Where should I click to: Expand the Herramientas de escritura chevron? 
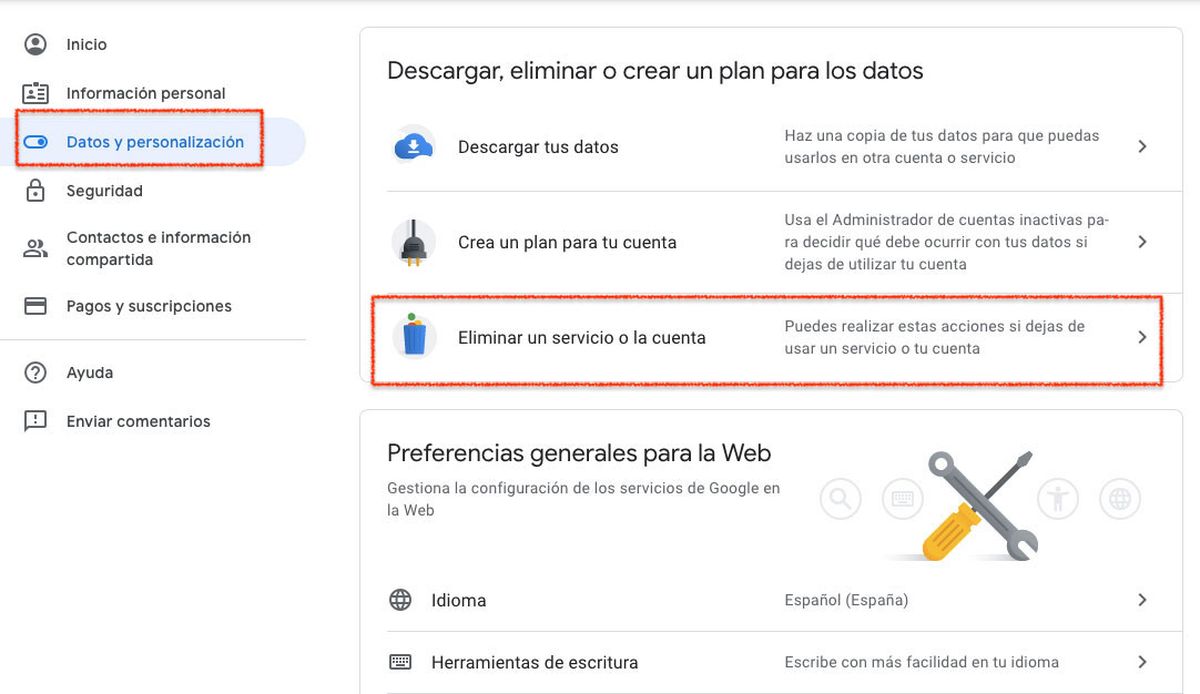coord(1142,662)
